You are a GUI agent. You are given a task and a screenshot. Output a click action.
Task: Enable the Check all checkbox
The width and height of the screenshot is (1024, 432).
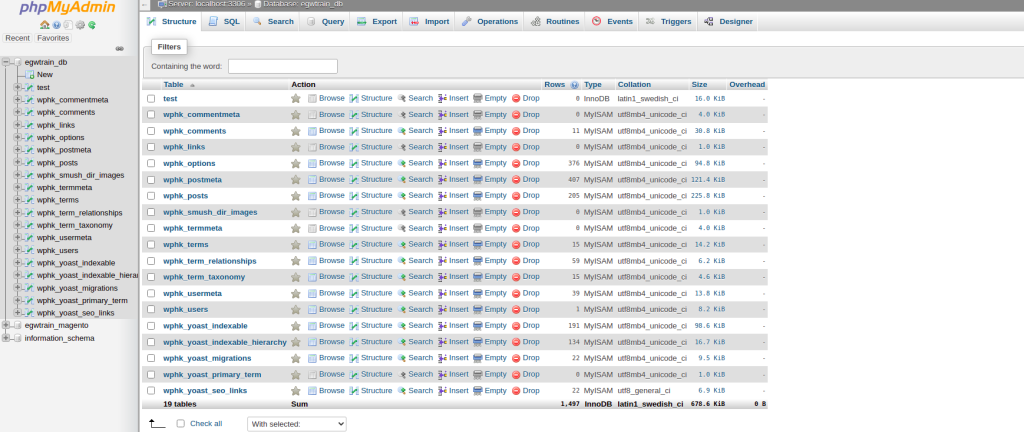(x=181, y=423)
